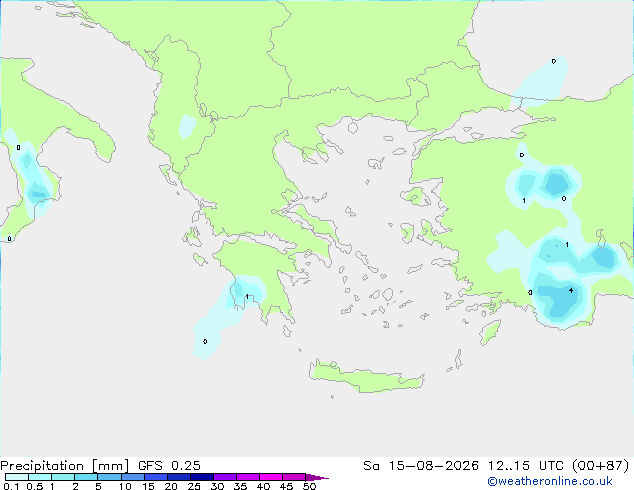Click the '4' rainfall value over southwest Turkey
Viewport: 634px width, 490px height.
(571, 290)
